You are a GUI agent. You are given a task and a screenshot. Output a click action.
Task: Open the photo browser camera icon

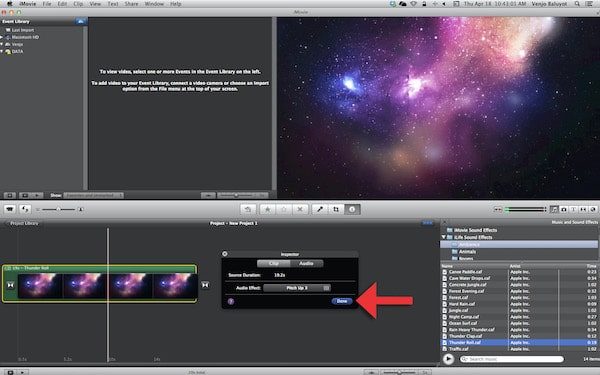click(x=564, y=209)
